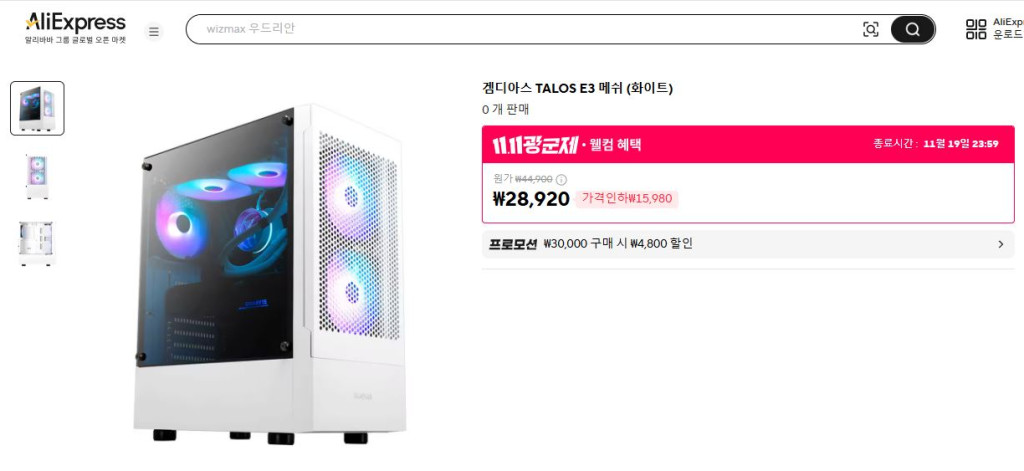Open the QR code app download icon
The height and width of the screenshot is (471, 1024).
(976, 29)
